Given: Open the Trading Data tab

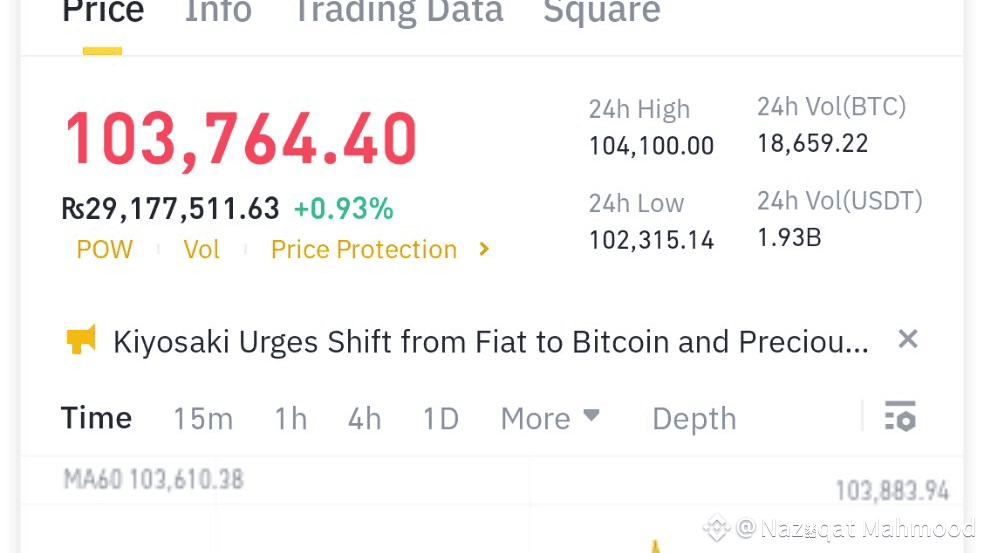Looking at the screenshot, I should (x=397, y=12).
